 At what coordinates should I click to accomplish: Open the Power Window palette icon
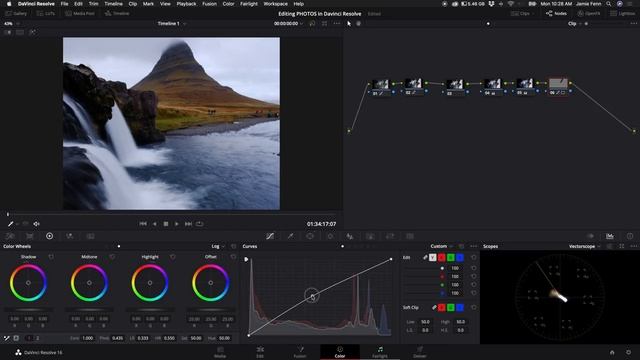point(310,236)
